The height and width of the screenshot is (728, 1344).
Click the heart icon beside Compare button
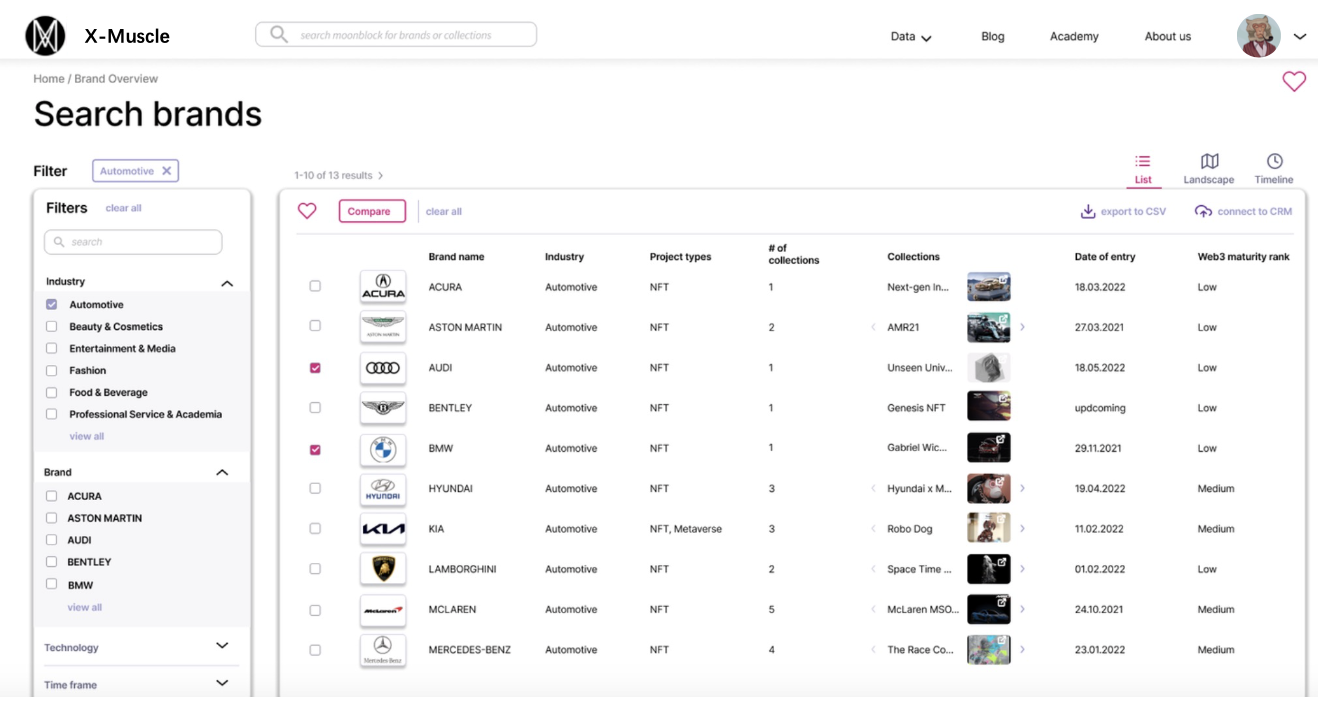pyautogui.click(x=307, y=211)
